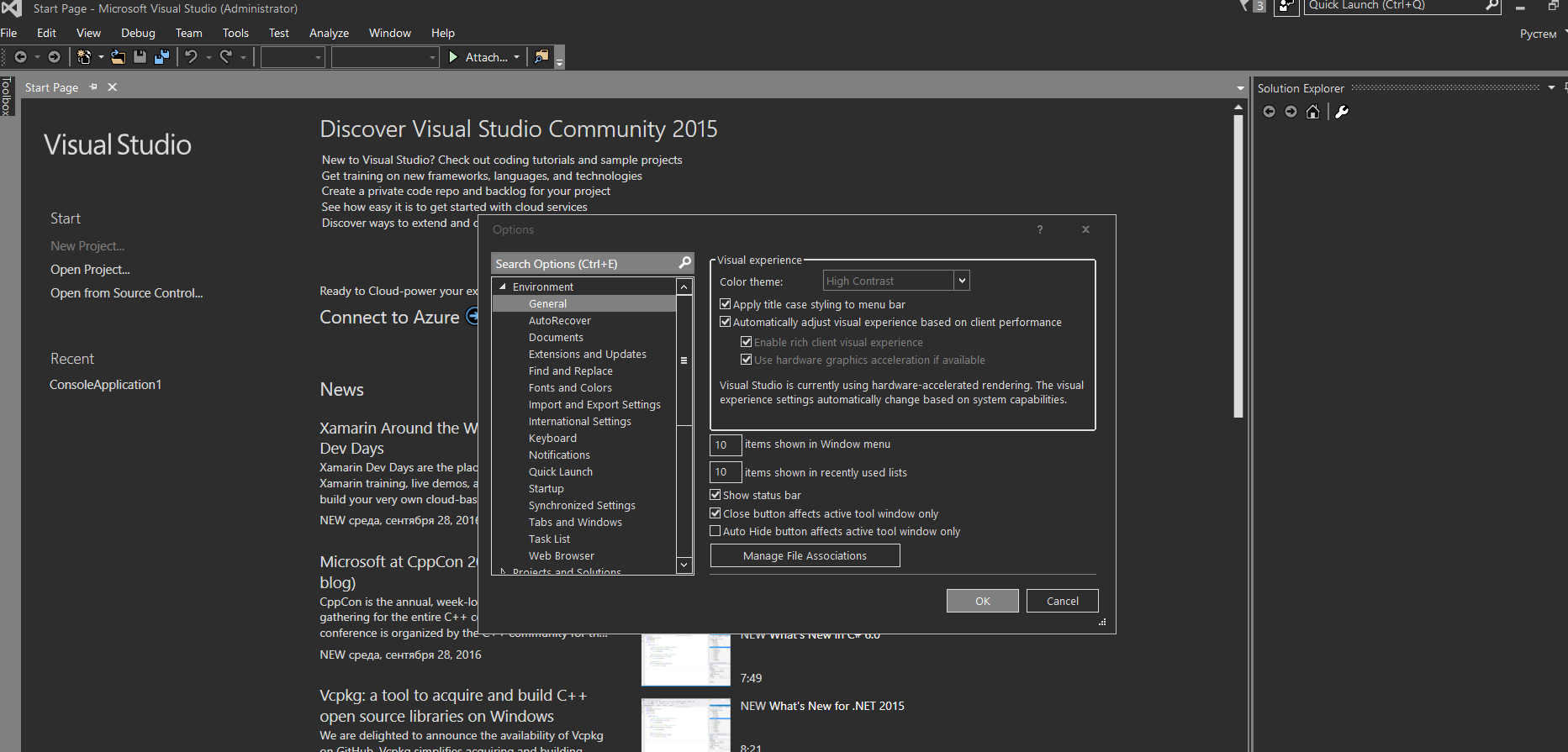Toggle Use hardware graphics acceleration checkbox
The image size is (1568, 752).
746,360
